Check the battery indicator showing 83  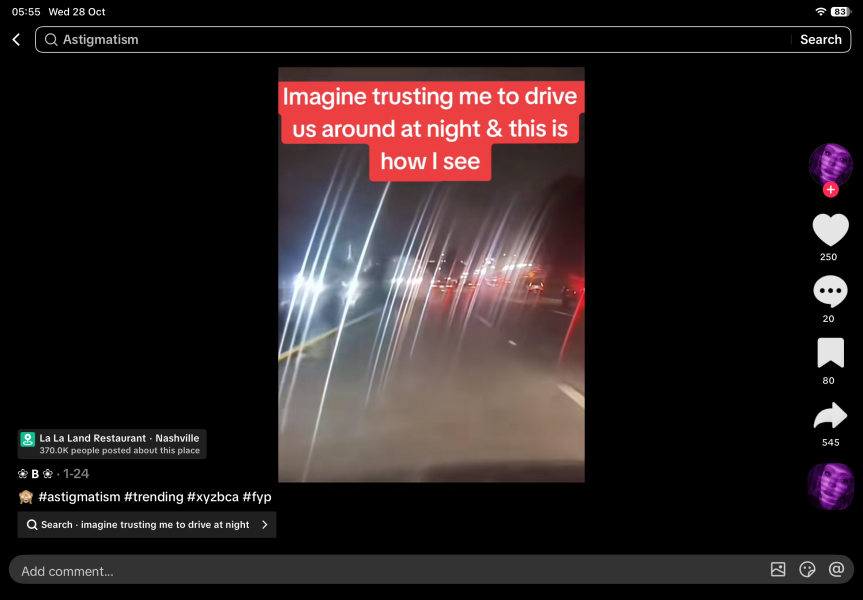[840, 12]
